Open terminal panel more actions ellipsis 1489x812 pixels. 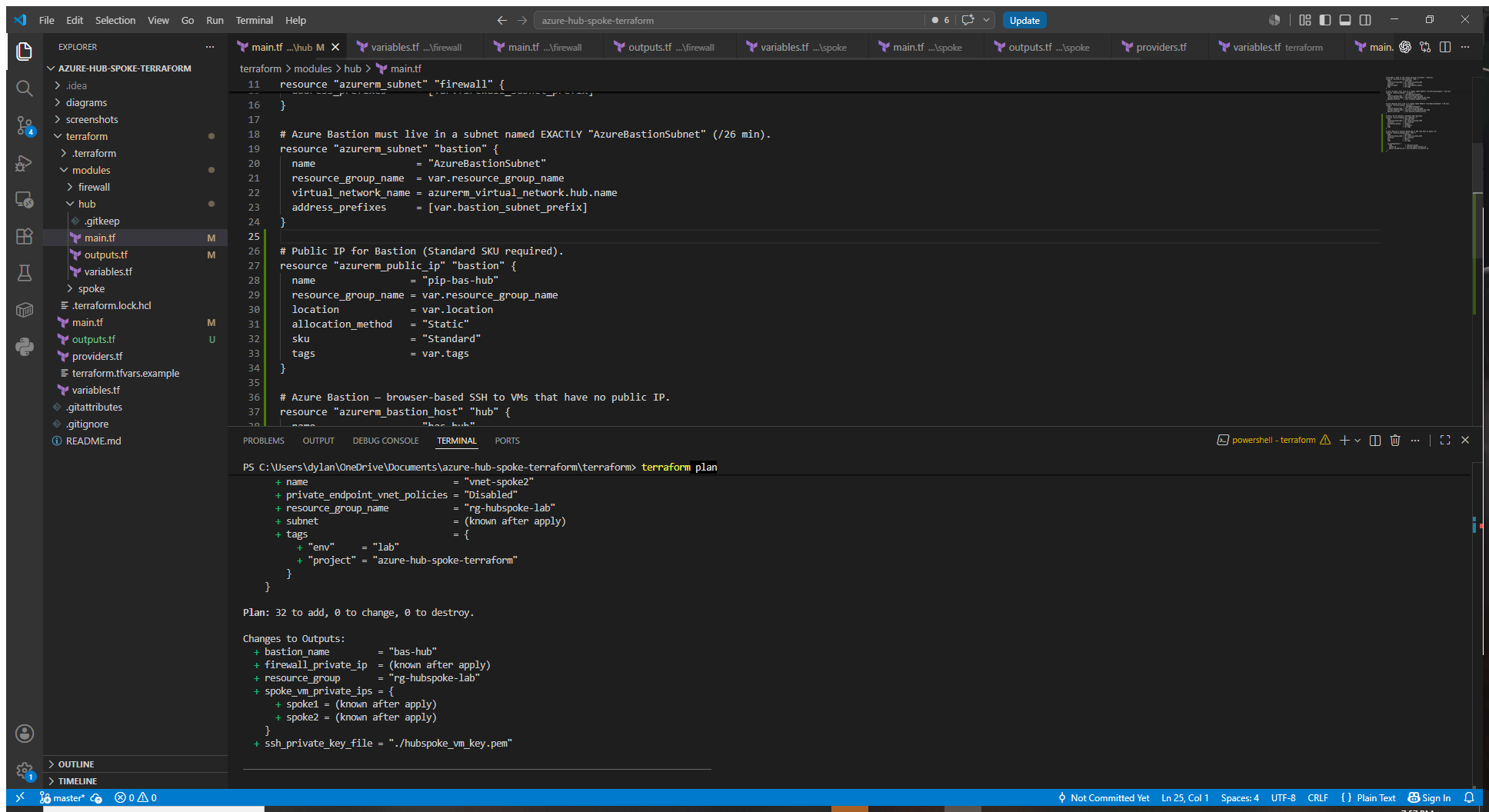tap(1415, 441)
